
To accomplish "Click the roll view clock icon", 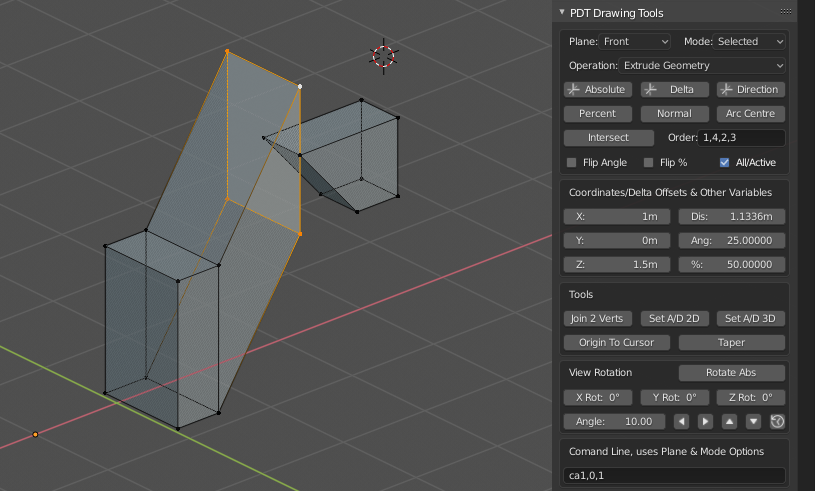I will tap(777, 421).
